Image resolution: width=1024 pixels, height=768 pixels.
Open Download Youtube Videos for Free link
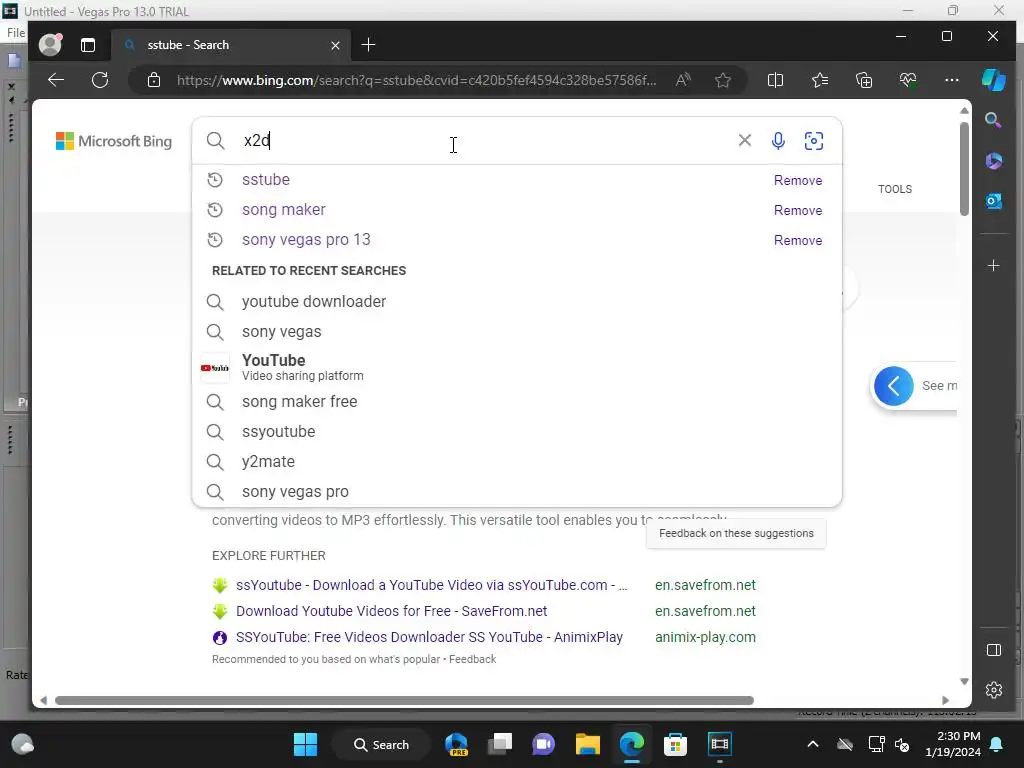point(392,611)
